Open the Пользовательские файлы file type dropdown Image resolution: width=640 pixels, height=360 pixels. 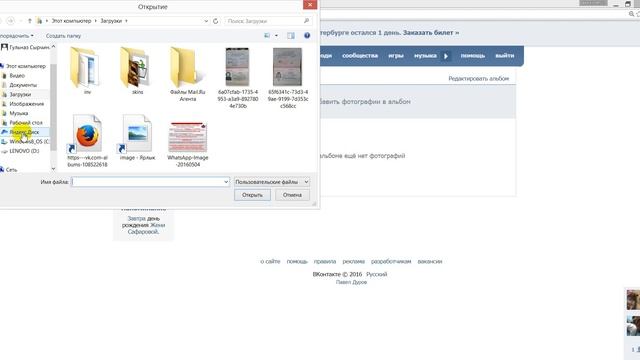pos(271,182)
